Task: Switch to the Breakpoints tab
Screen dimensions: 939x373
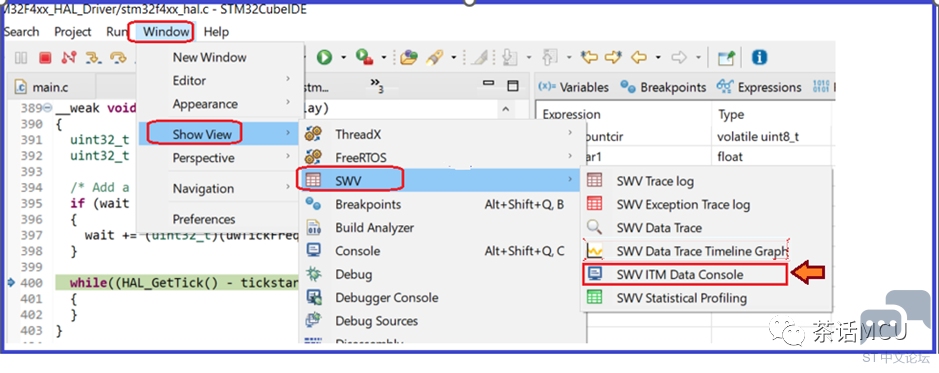Action: 664,87
